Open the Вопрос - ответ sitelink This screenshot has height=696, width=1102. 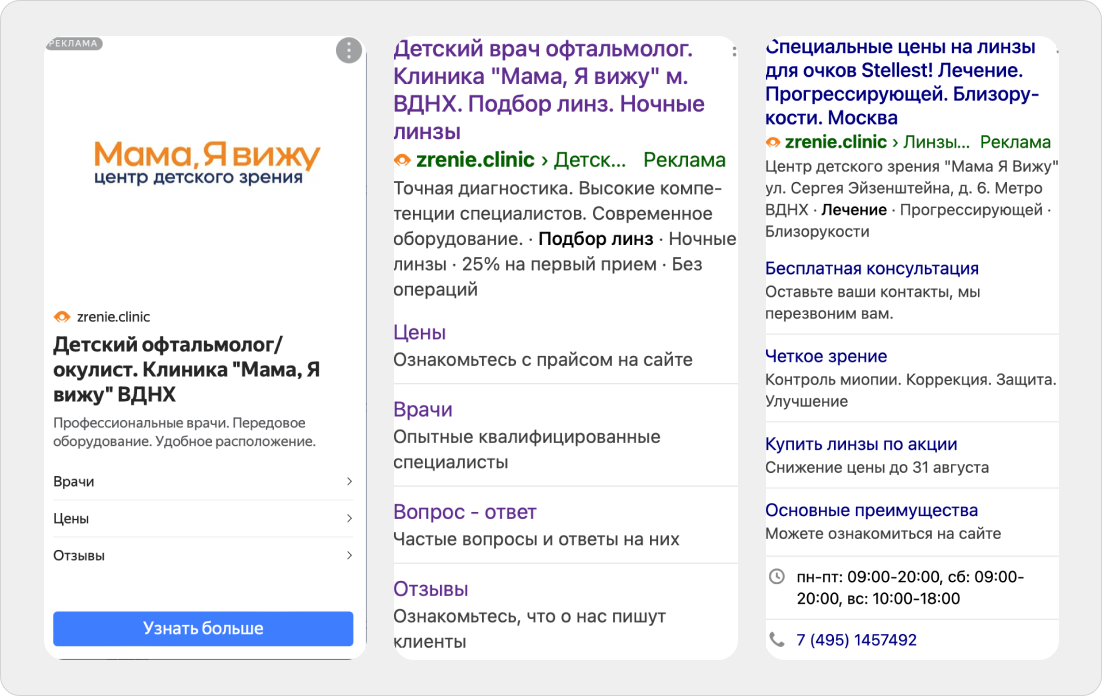pyautogui.click(x=465, y=512)
